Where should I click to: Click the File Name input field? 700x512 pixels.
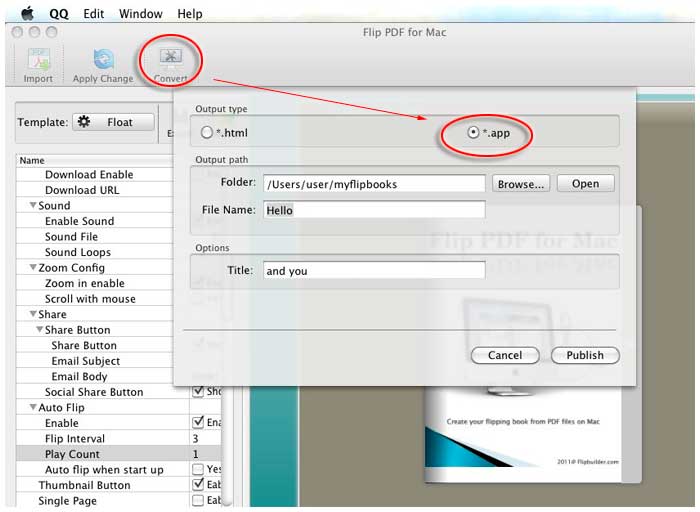click(374, 210)
